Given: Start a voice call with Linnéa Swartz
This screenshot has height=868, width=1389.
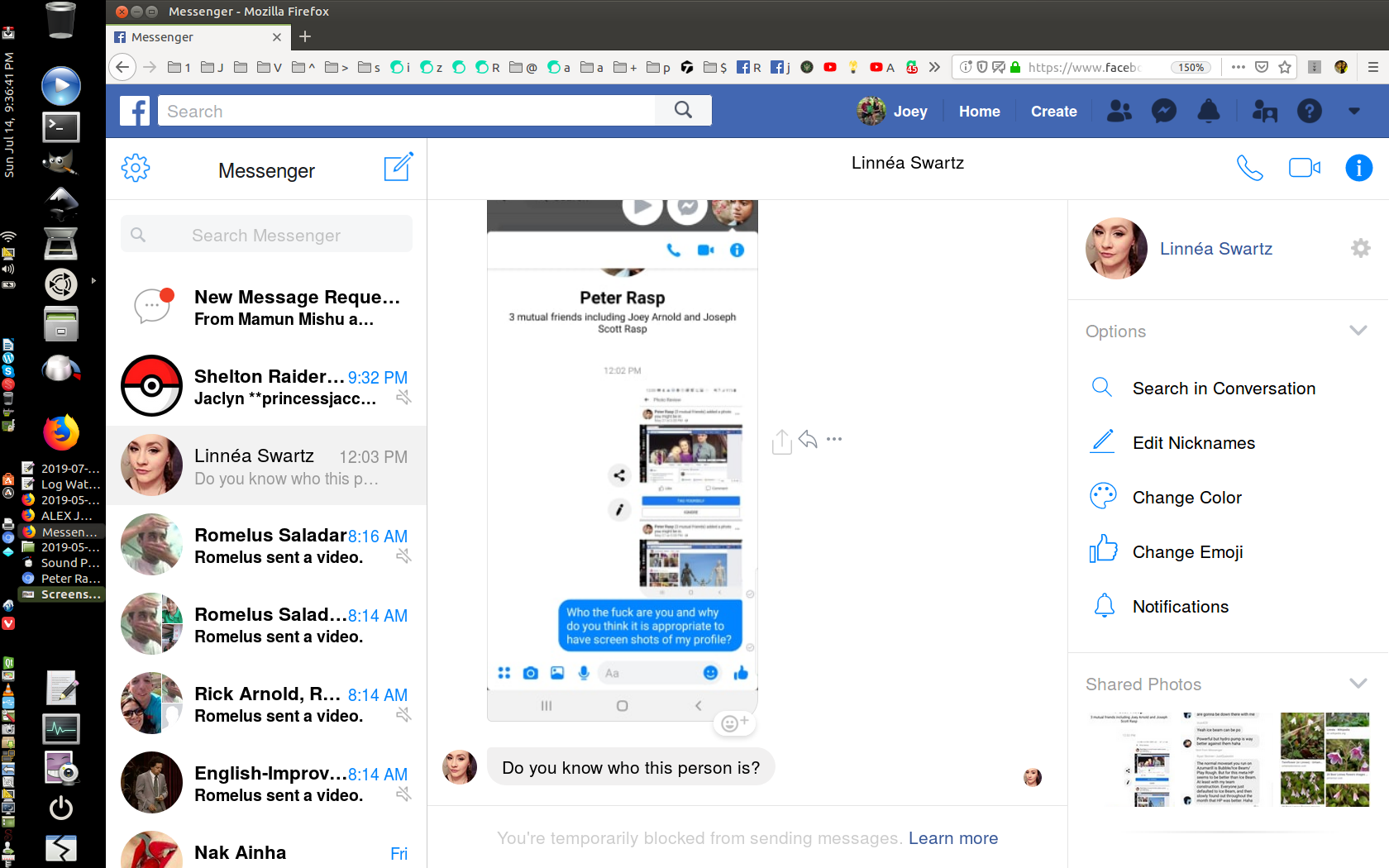Looking at the screenshot, I should point(1249,168).
